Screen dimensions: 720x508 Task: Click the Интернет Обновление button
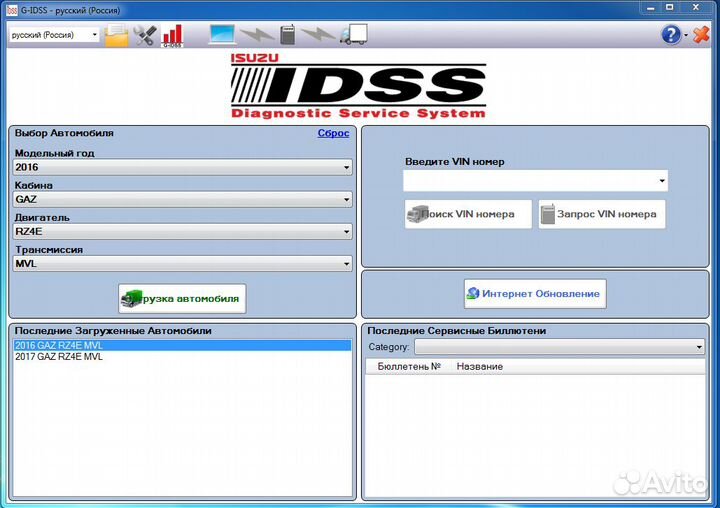coord(535,294)
